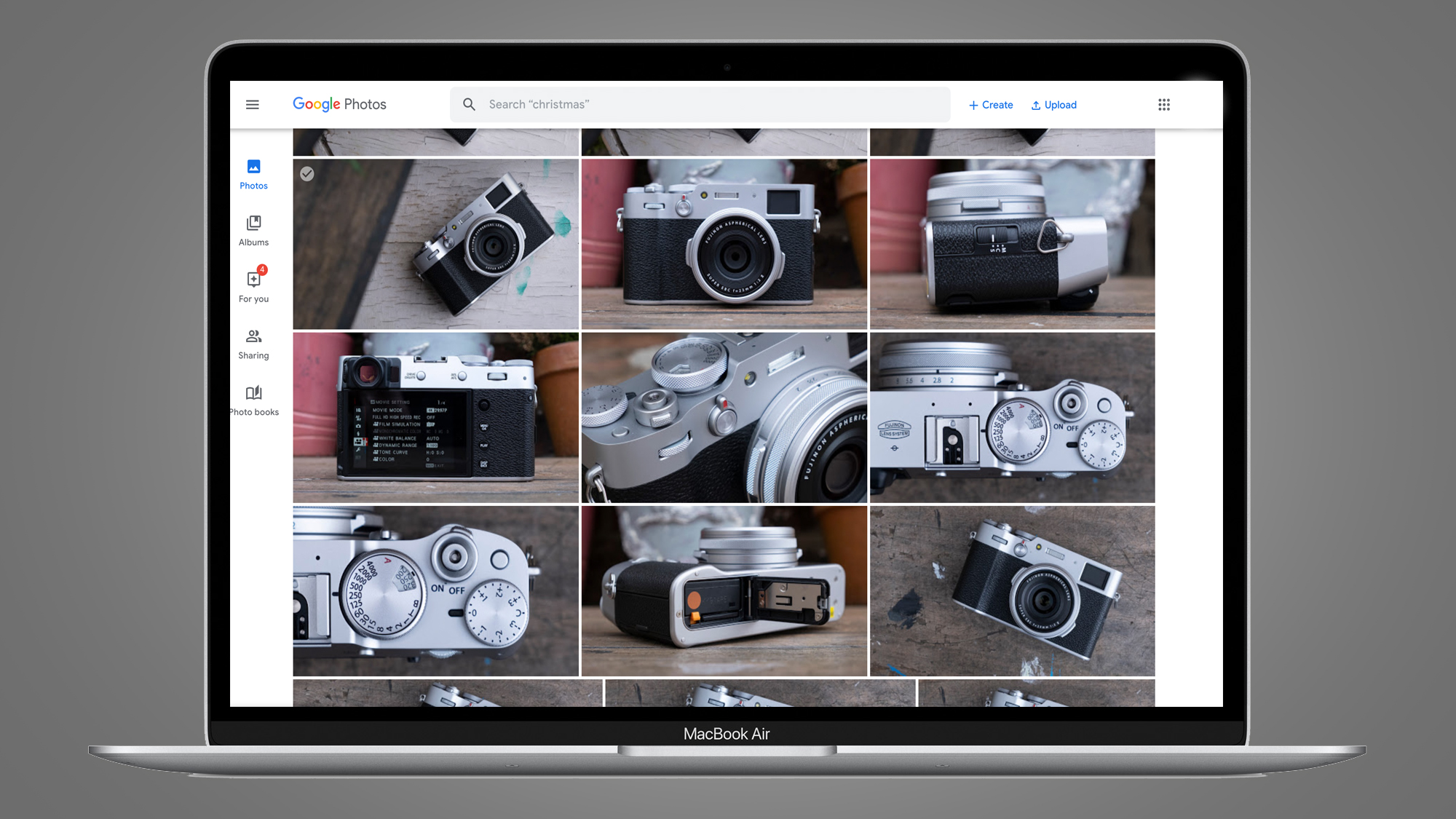
Task: Toggle selected state on first camera photo
Action: (x=307, y=173)
